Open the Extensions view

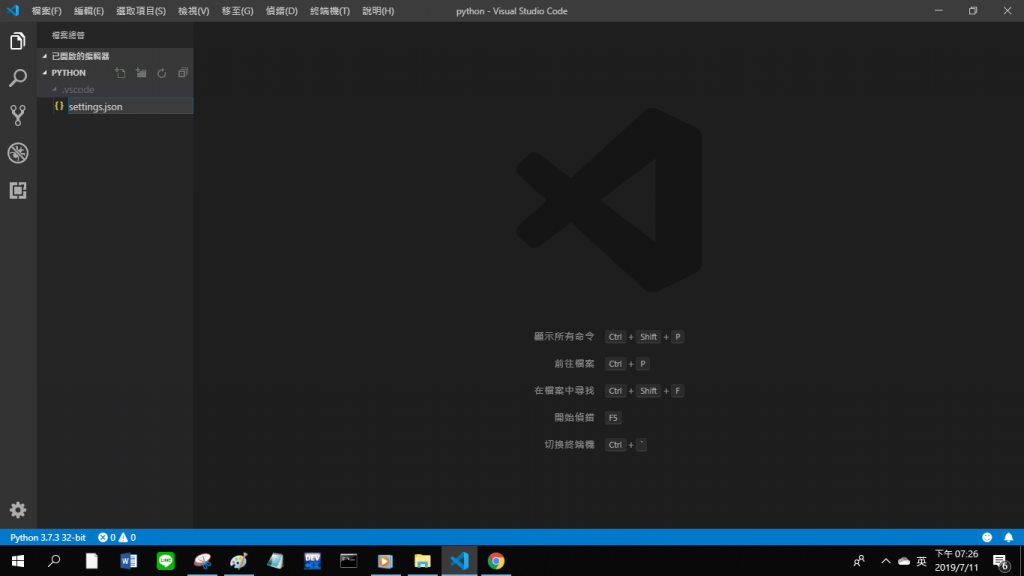pyautogui.click(x=18, y=190)
